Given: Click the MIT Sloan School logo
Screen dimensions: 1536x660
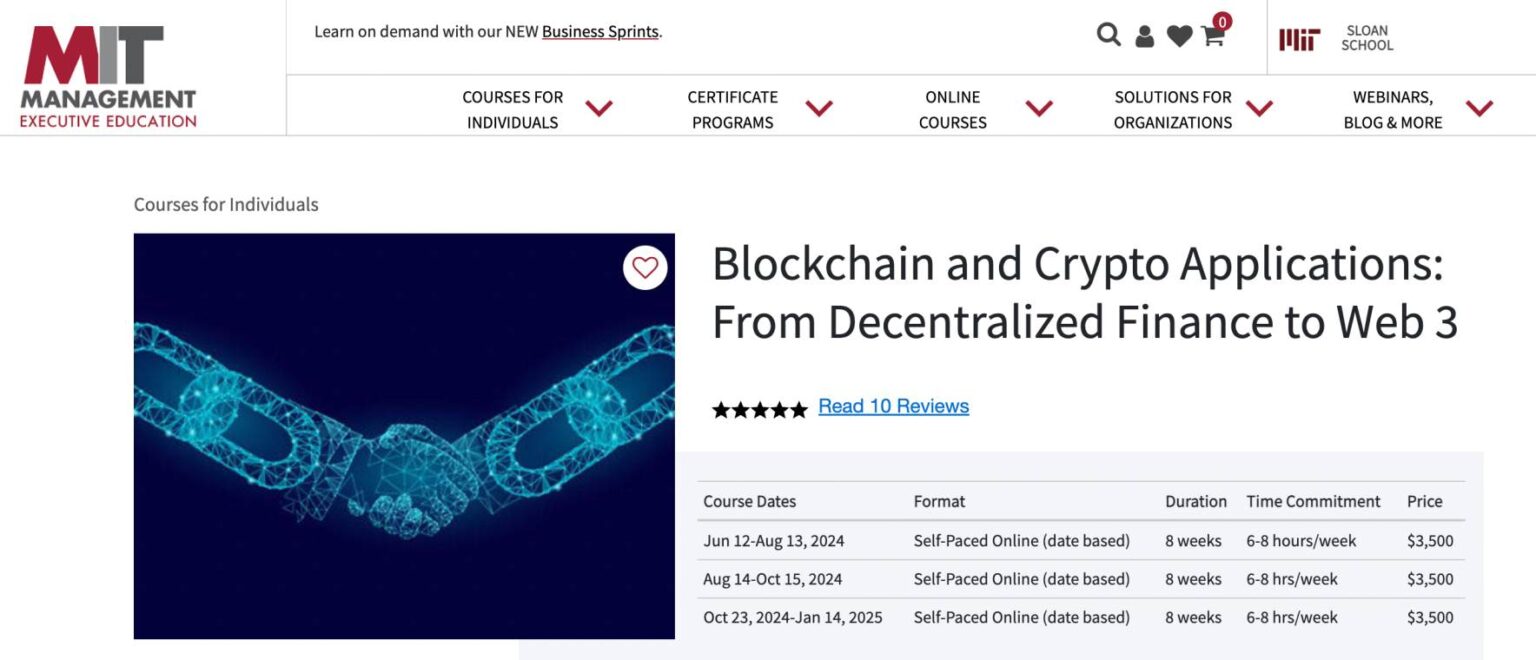Looking at the screenshot, I should 1337,38.
